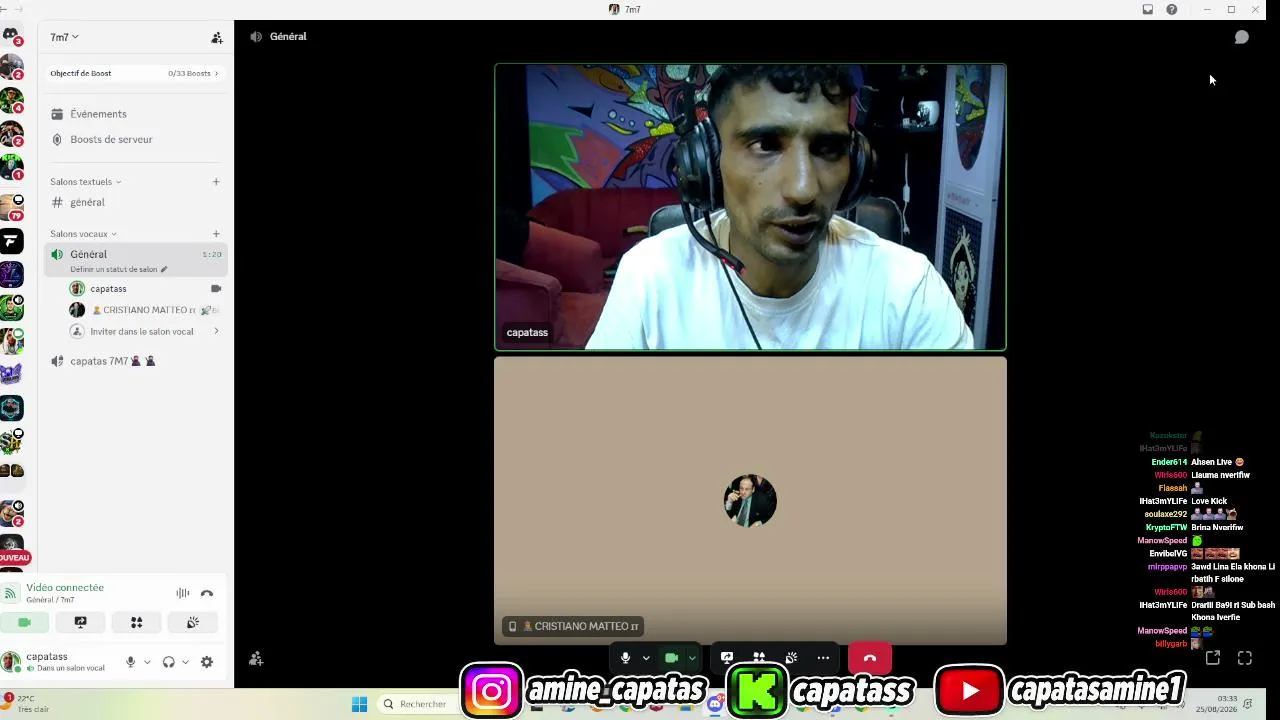The image size is (1280, 720).
Task: Invite members to the 7m7 server
Action: pos(217,37)
